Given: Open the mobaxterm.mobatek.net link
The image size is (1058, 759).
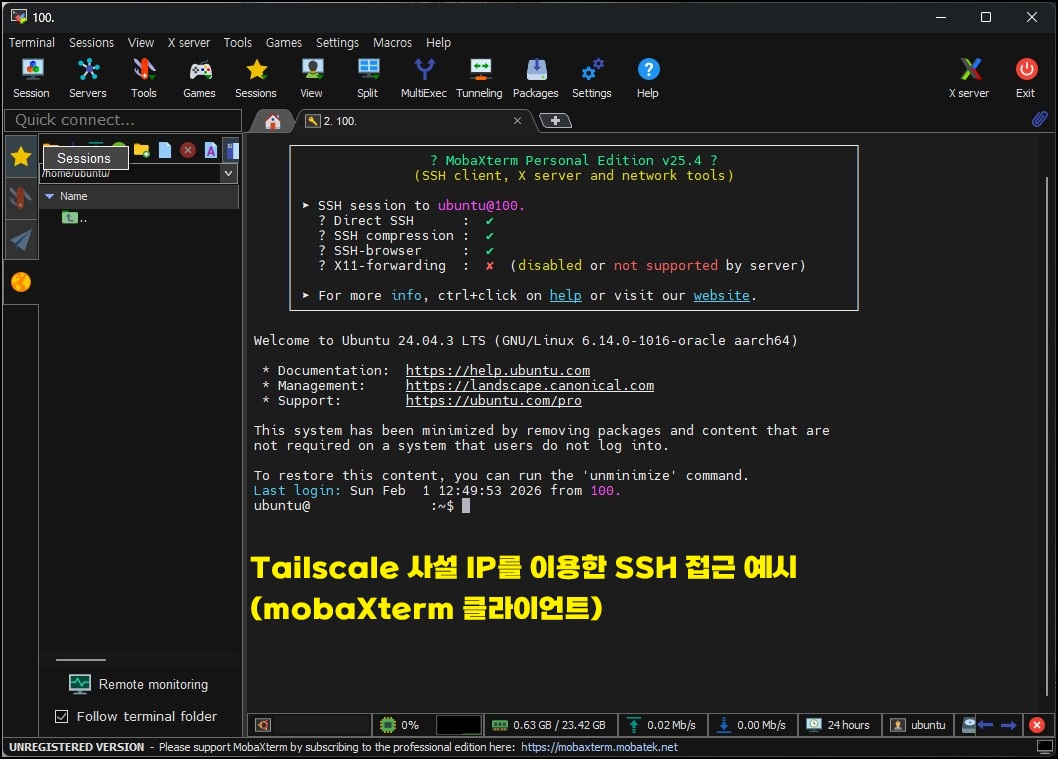Looking at the screenshot, I should [599, 748].
